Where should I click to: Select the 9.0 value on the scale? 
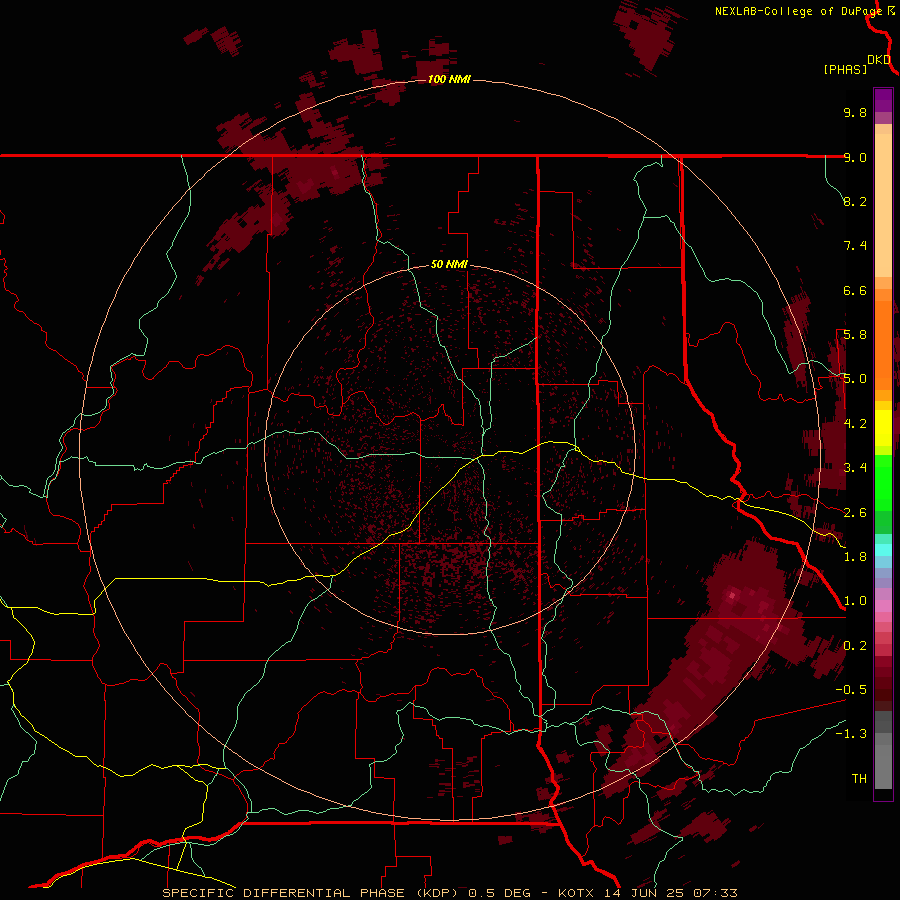click(855, 157)
